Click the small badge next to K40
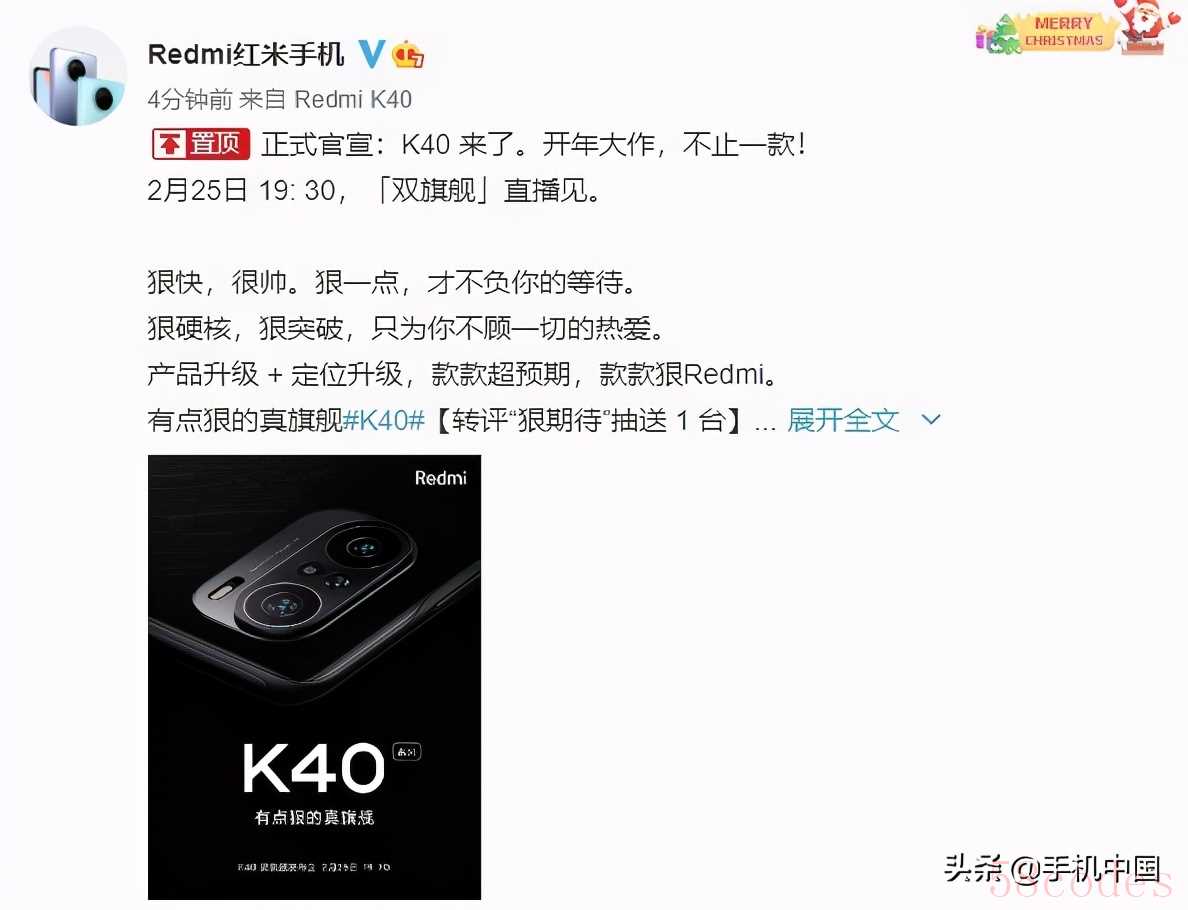This screenshot has height=910, width=1188. tap(407, 752)
